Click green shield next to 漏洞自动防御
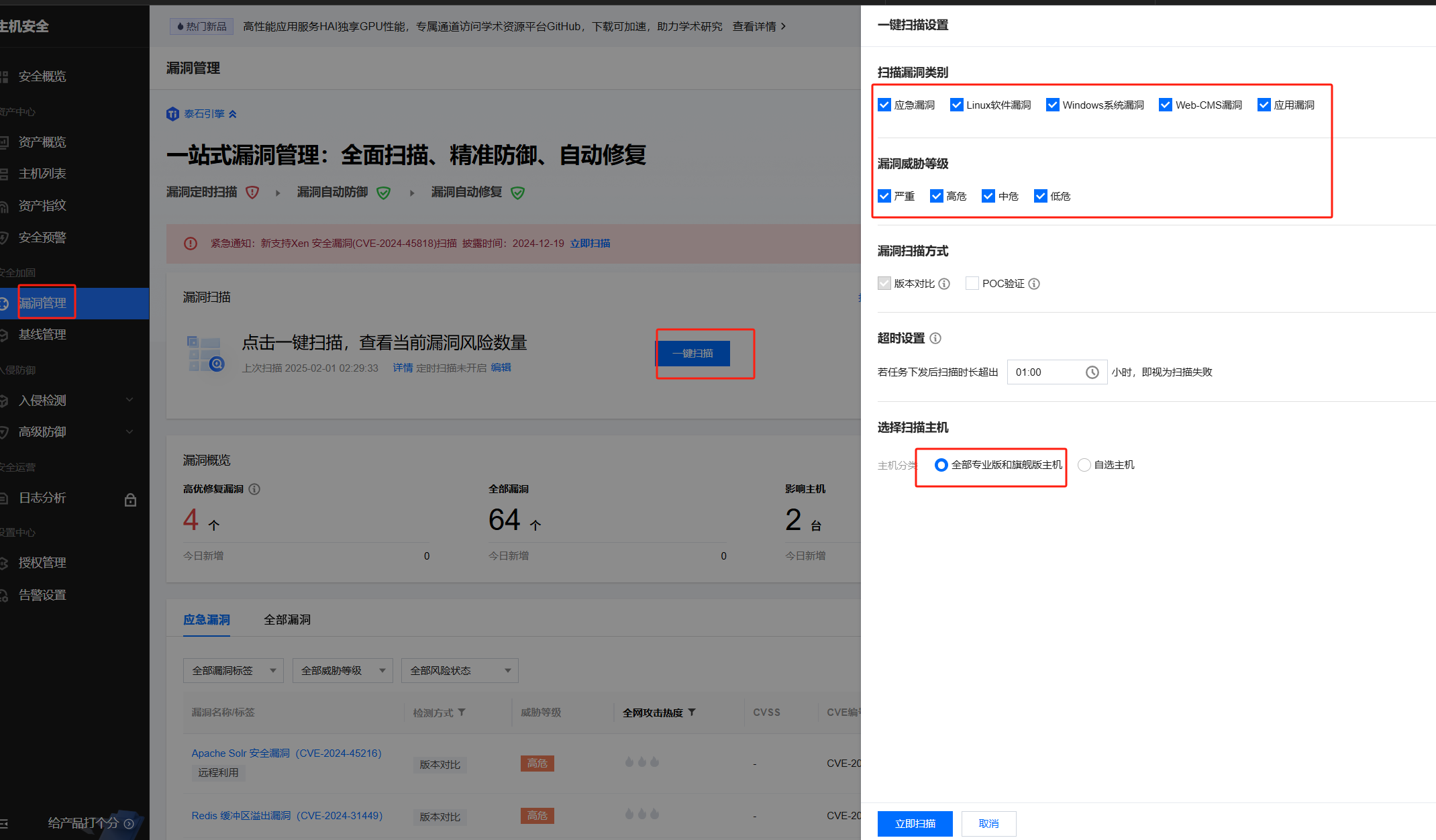 pyautogui.click(x=383, y=193)
